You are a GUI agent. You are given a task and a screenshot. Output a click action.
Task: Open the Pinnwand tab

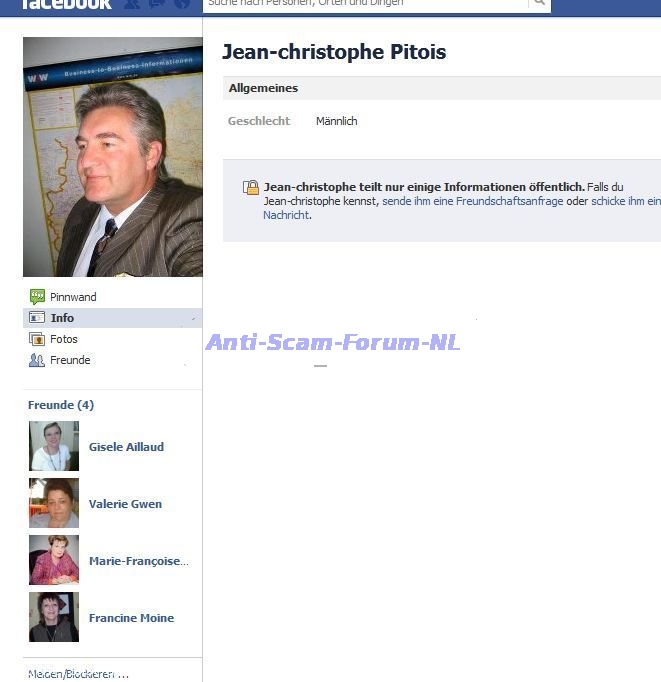click(73, 297)
